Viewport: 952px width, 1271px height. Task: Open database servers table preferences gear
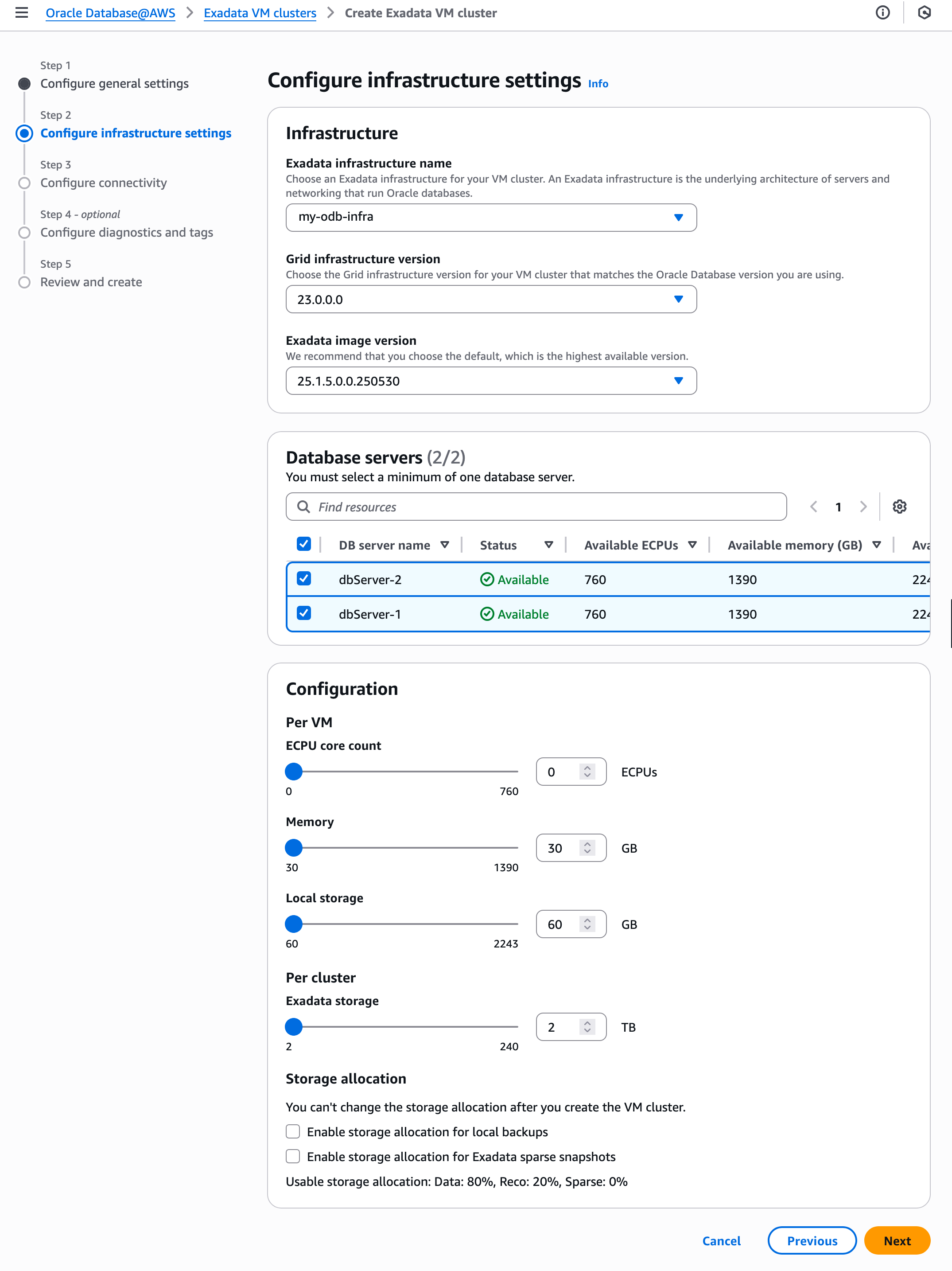tap(899, 507)
